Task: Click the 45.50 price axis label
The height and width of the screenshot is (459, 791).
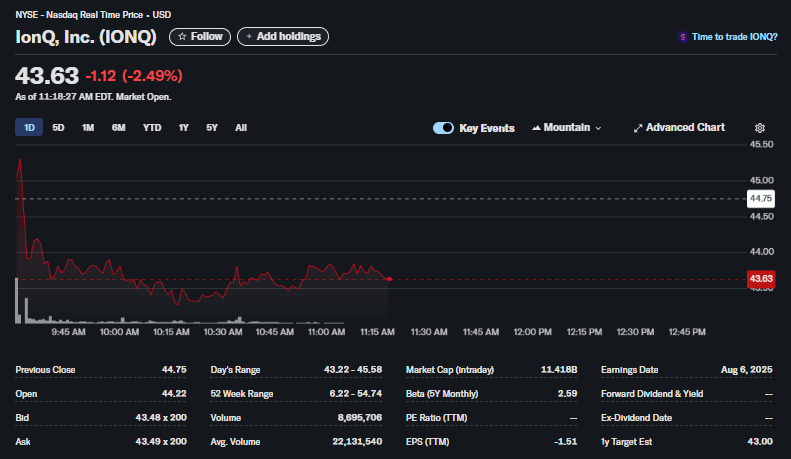Action: point(761,144)
